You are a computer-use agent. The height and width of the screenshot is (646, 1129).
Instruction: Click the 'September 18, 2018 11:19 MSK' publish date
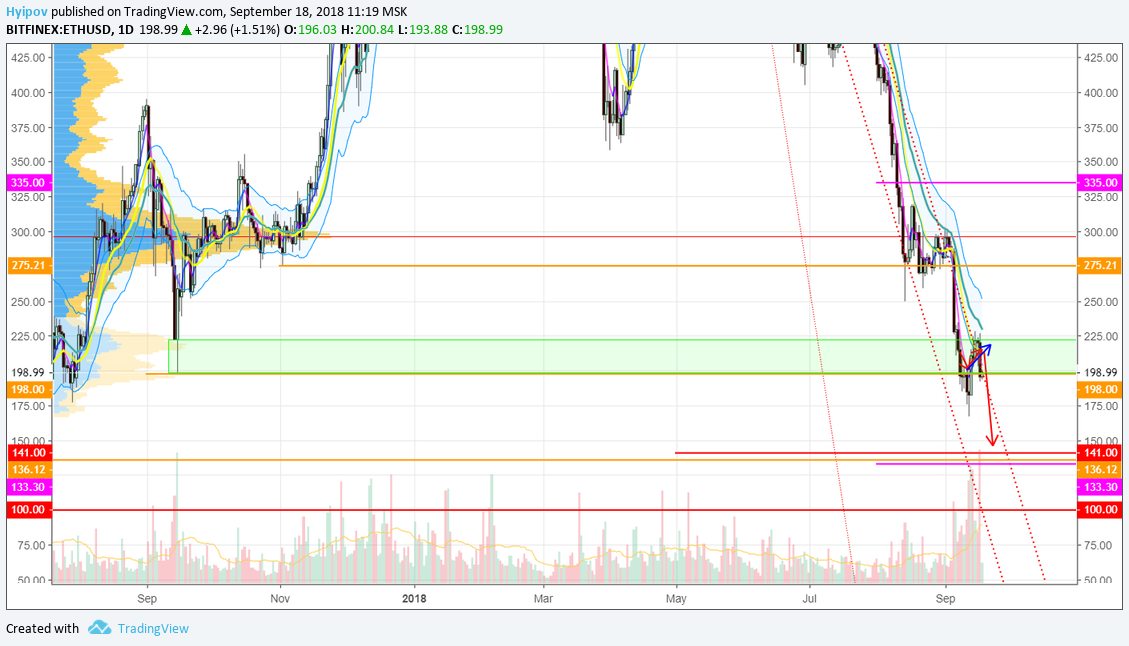318,12
